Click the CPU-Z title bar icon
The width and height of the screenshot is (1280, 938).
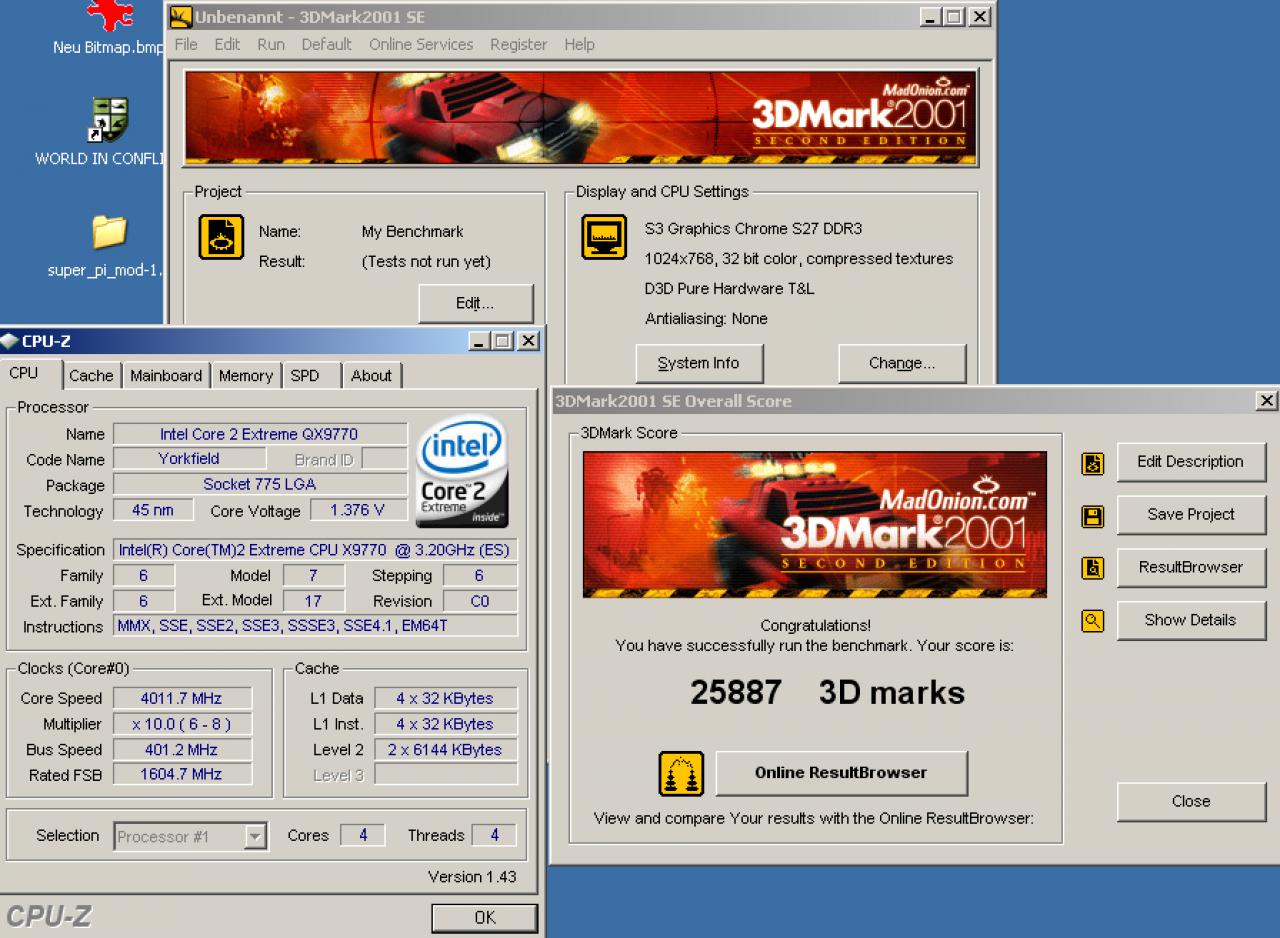[x=9, y=341]
